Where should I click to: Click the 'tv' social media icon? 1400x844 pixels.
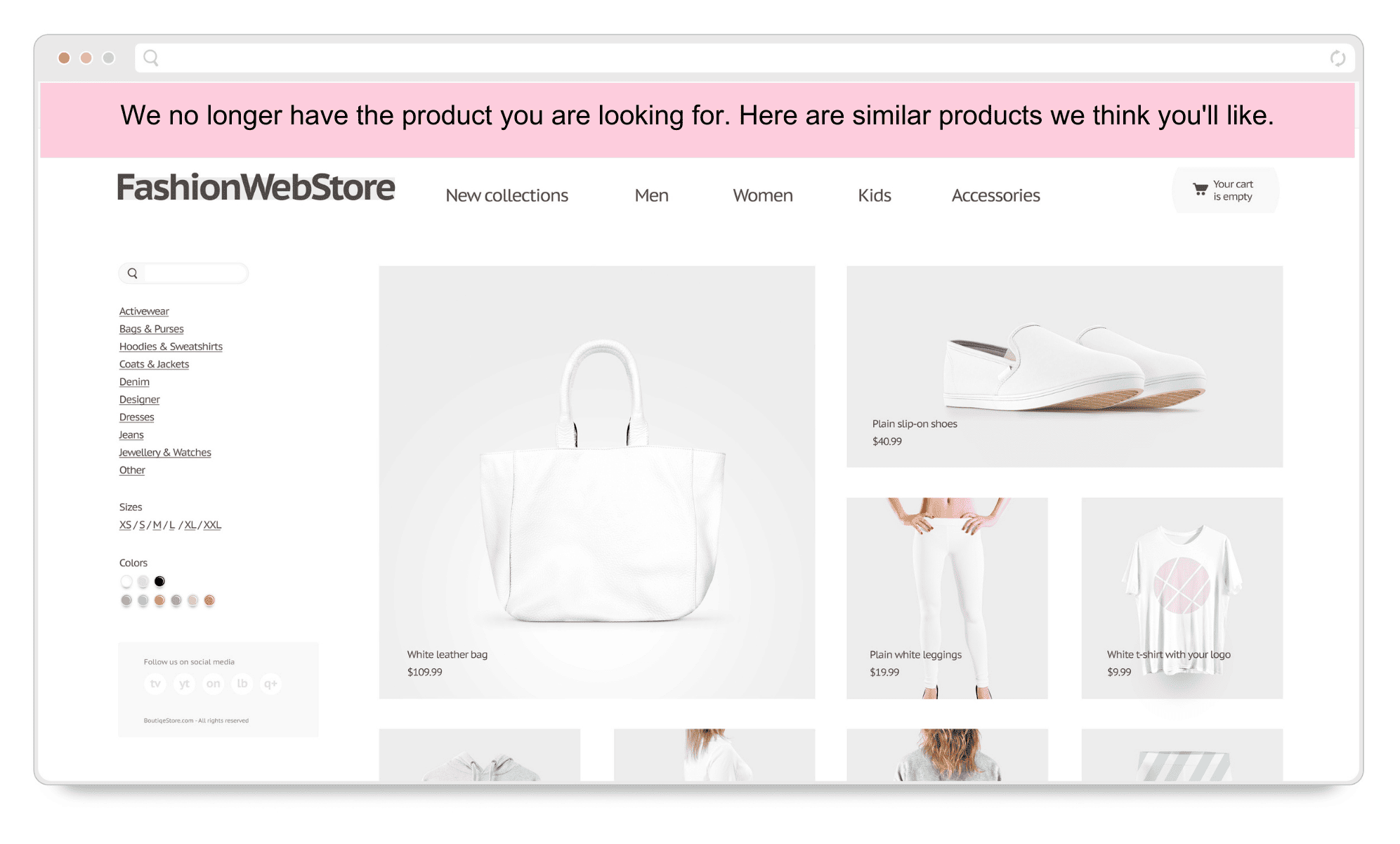pos(155,684)
